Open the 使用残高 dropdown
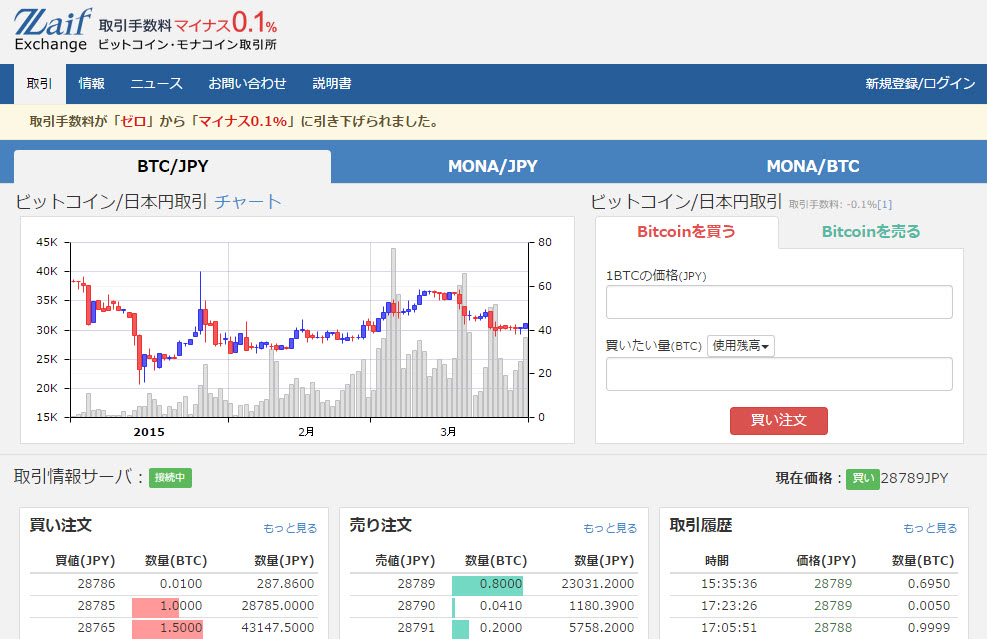Image resolution: width=987 pixels, height=639 pixels. tap(740, 346)
